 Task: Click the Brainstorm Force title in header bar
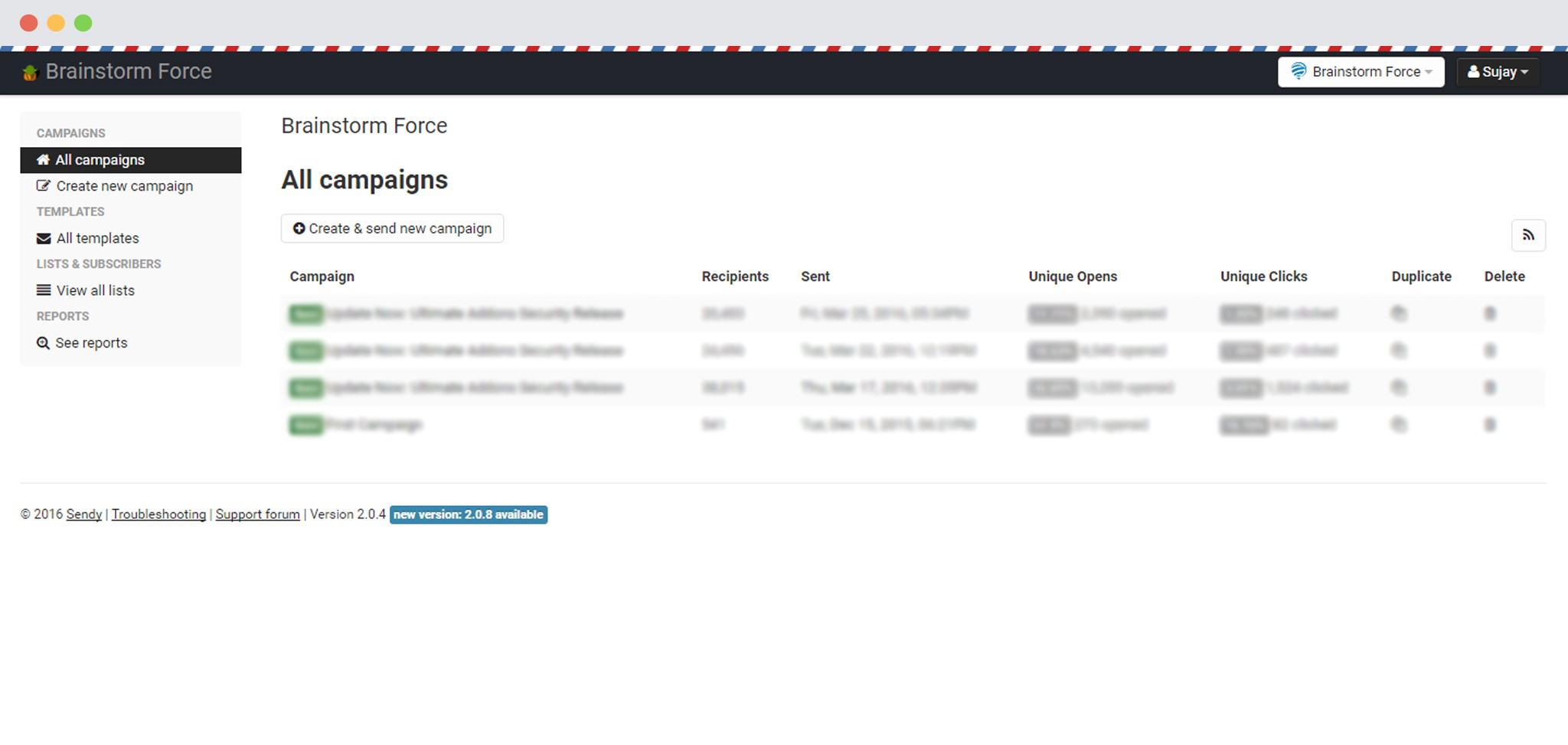point(129,71)
